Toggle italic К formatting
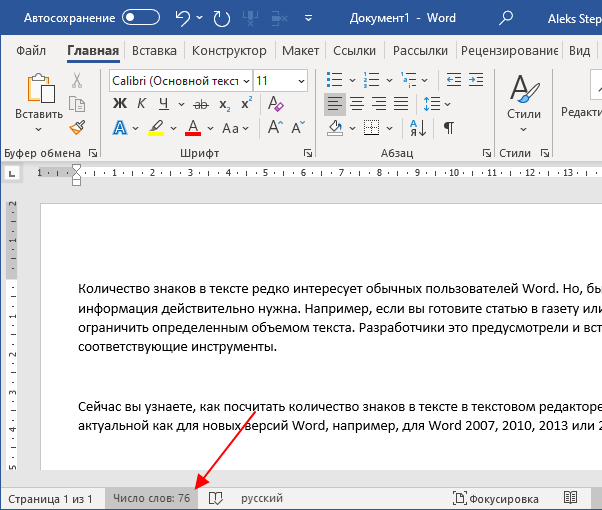 click(141, 104)
